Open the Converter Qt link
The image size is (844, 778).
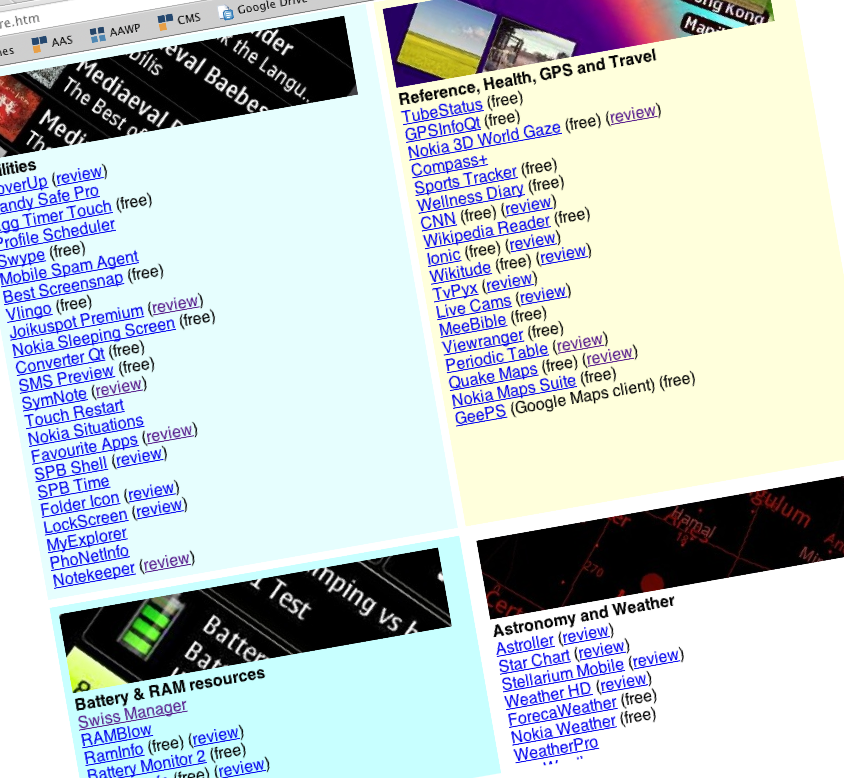60,362
